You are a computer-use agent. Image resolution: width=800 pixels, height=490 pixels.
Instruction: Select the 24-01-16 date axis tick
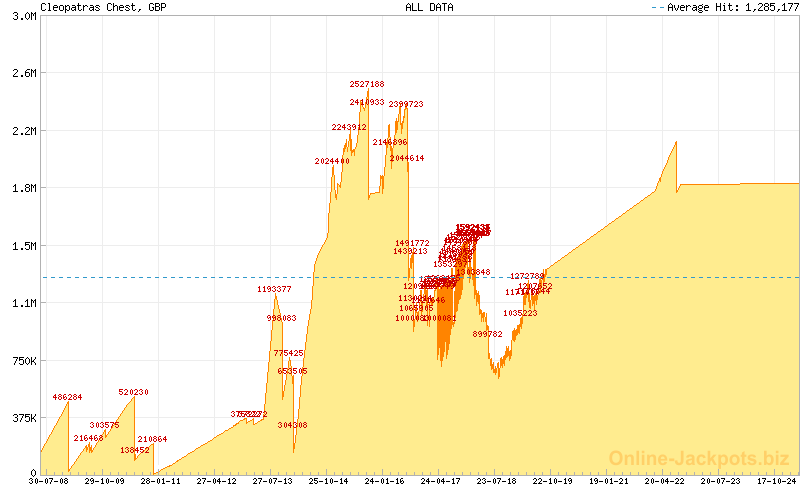point(386,481)
